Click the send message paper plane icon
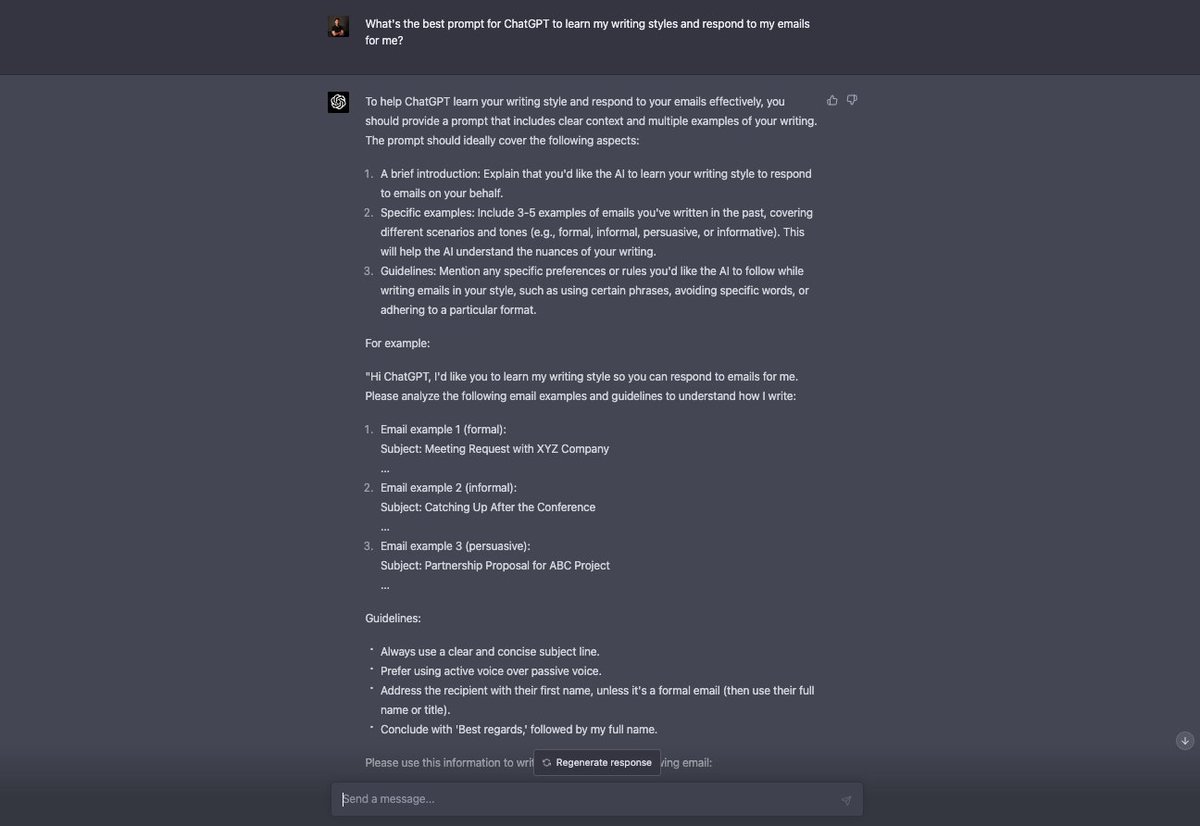The height and width of the screenshot is (826, 1200). pyautogui.click(x=846, y=800)
